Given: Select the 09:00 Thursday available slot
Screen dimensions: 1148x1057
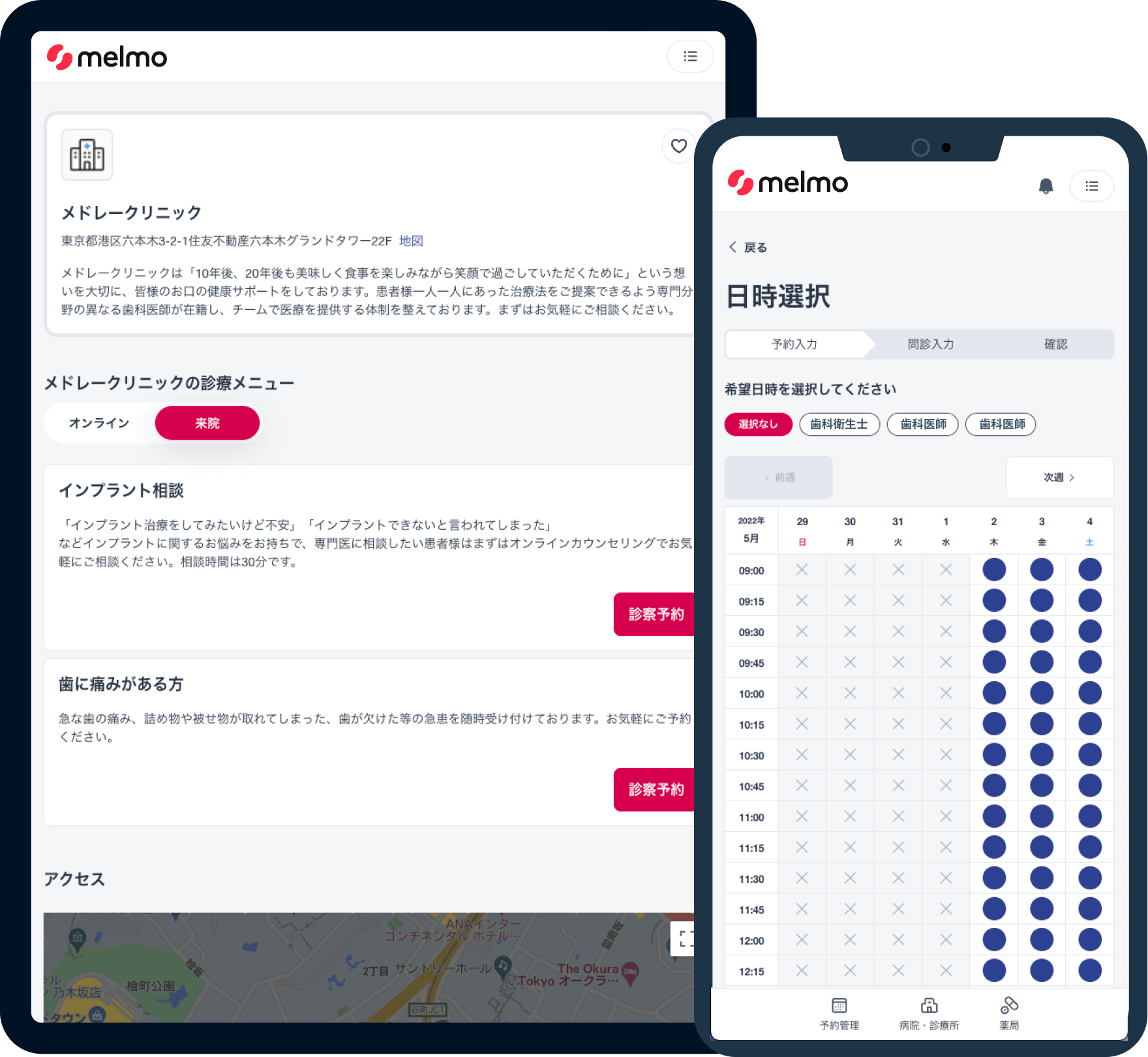Looking at the screenshot, I should click(x=993, y=569).
